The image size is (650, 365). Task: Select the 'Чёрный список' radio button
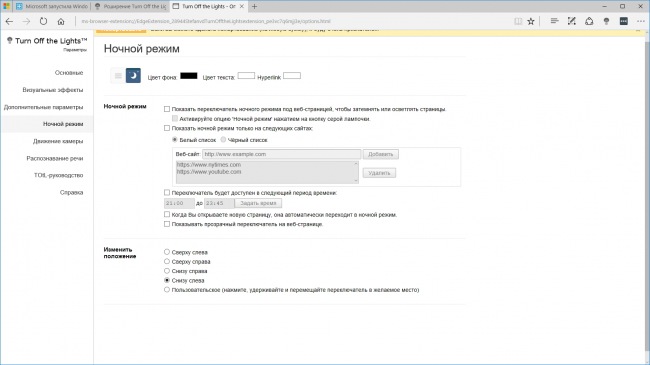tap(223, 140)
